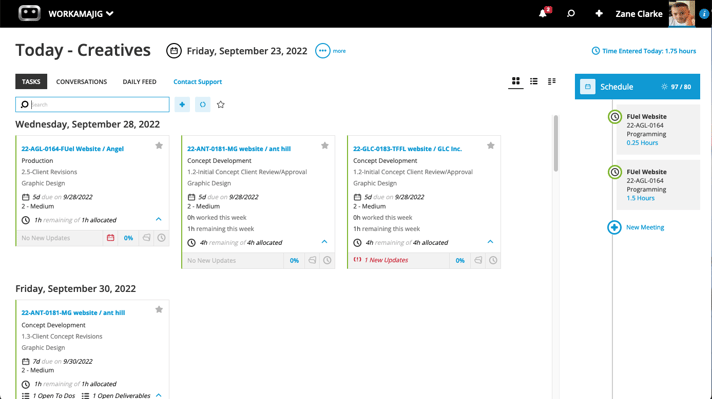This screenshot has height=399, width=712.
Task: Click No New Updates on FUel Website card
Action: 46,238
